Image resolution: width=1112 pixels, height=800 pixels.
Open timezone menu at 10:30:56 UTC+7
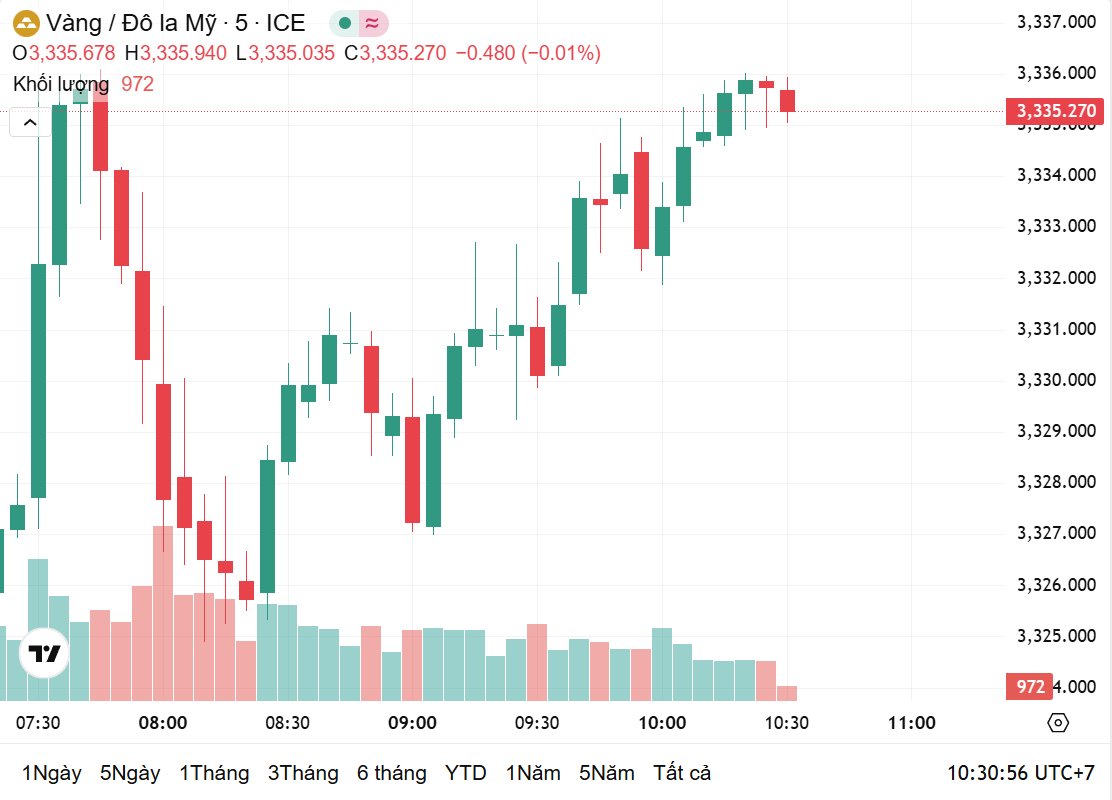tap(1021, 773)
